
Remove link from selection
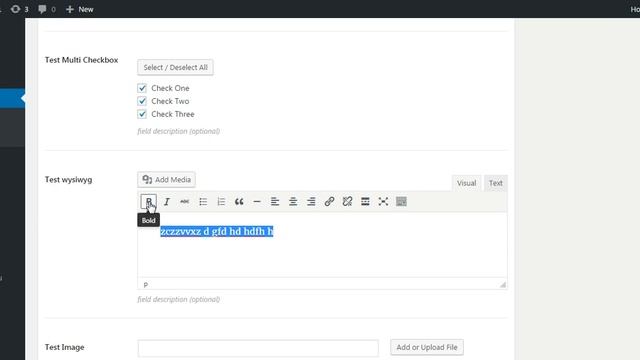point(347,201)
